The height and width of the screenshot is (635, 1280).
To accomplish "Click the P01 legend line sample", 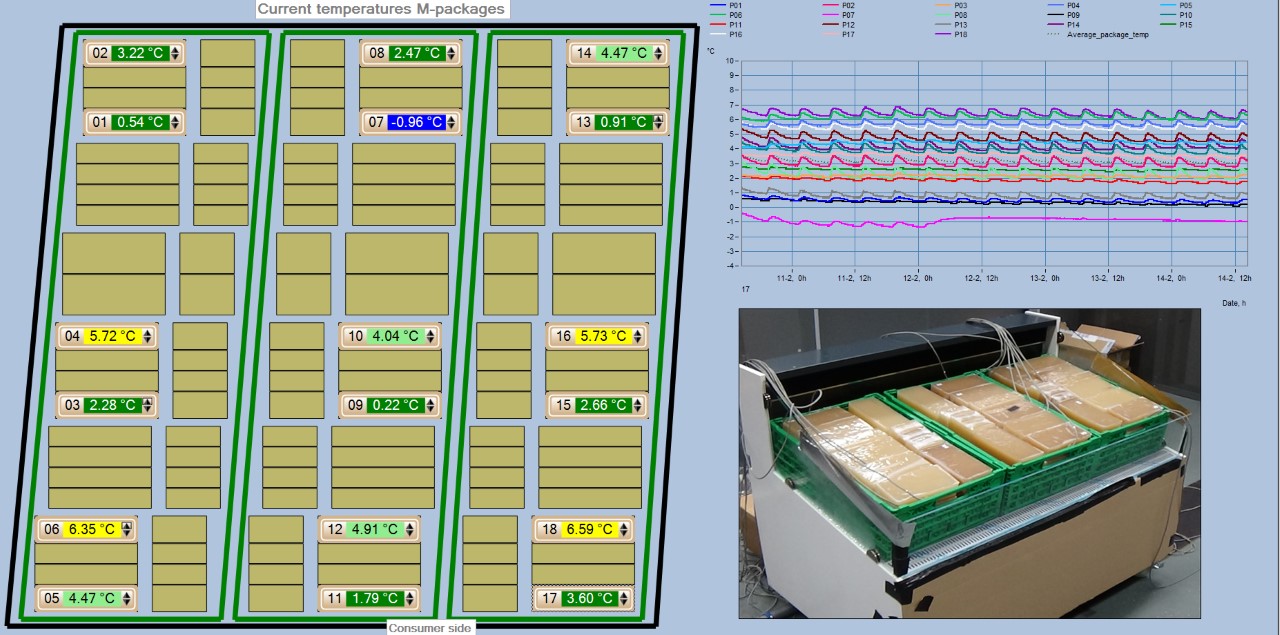I will [717, 5].
